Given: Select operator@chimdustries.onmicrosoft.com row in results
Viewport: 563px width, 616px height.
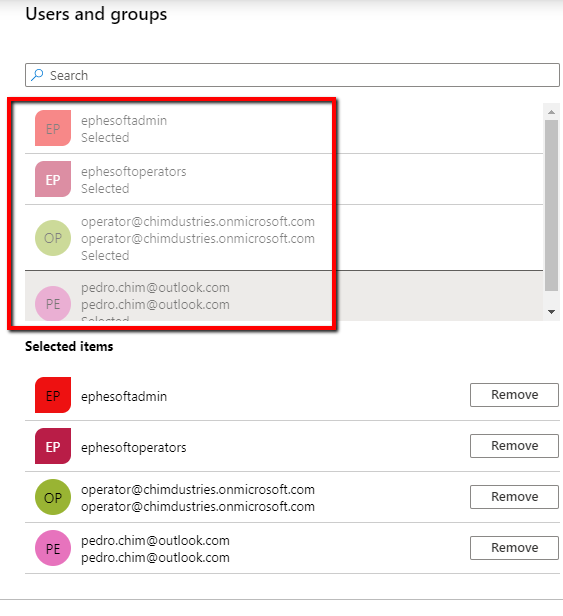Looking at the screenshot, I should pos(284,238).
